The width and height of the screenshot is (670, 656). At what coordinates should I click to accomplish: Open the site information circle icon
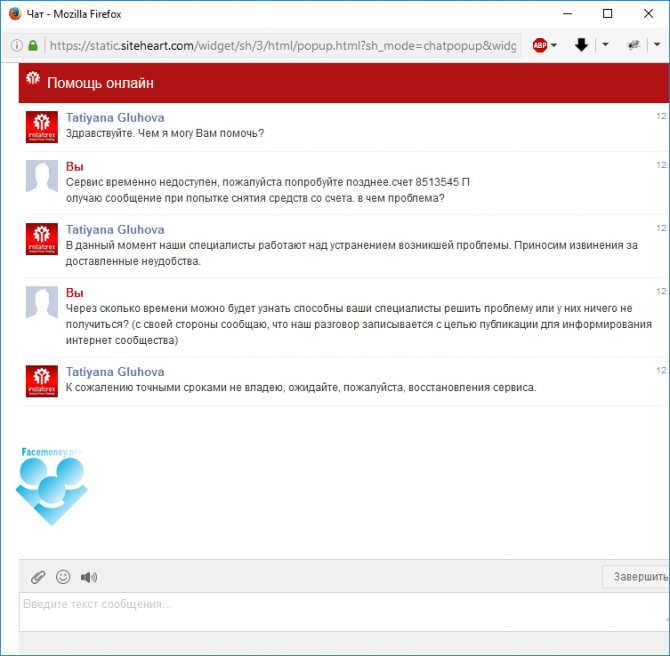[16, 45]
